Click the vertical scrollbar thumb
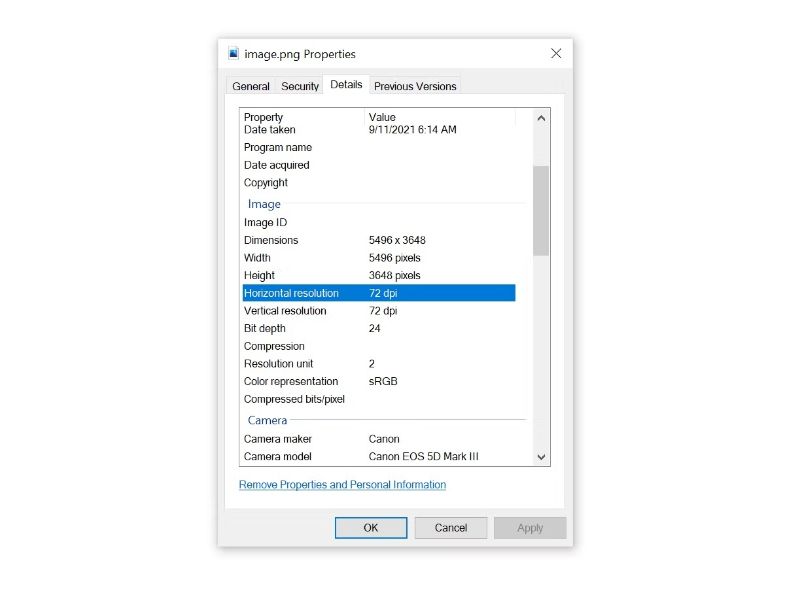800x591 pixels. (541, 210)
